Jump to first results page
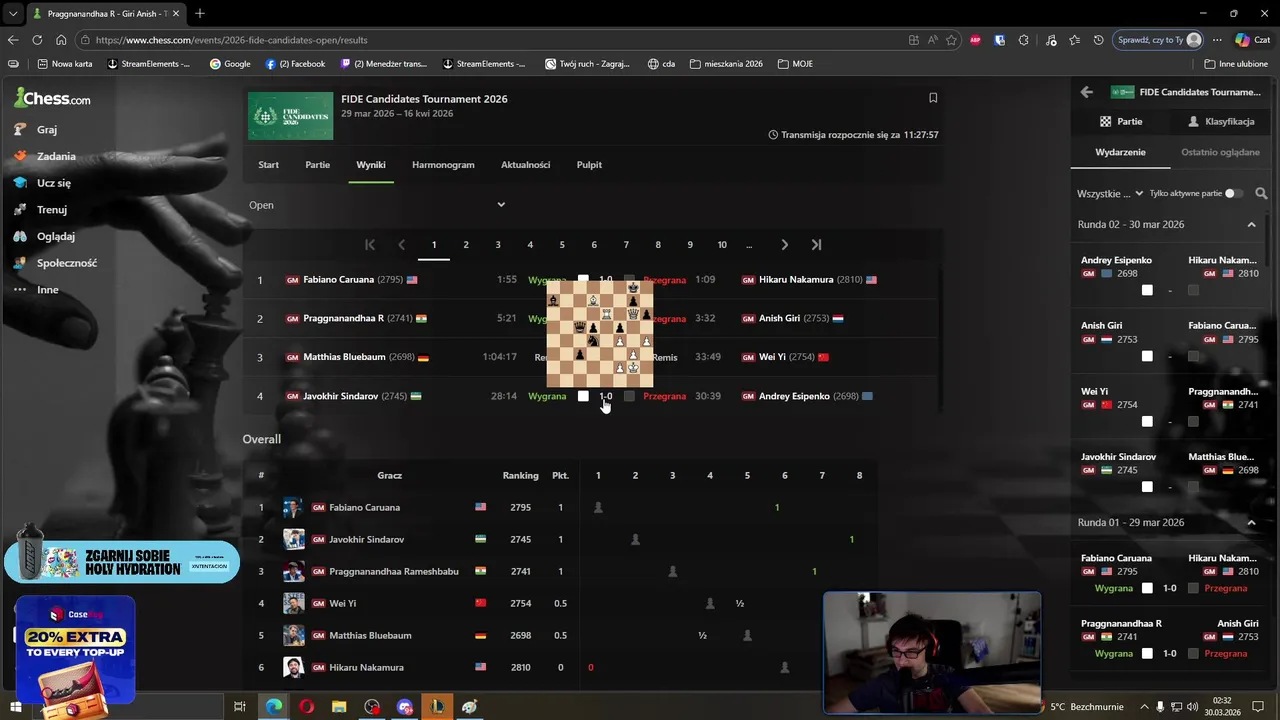 (370, 244)
